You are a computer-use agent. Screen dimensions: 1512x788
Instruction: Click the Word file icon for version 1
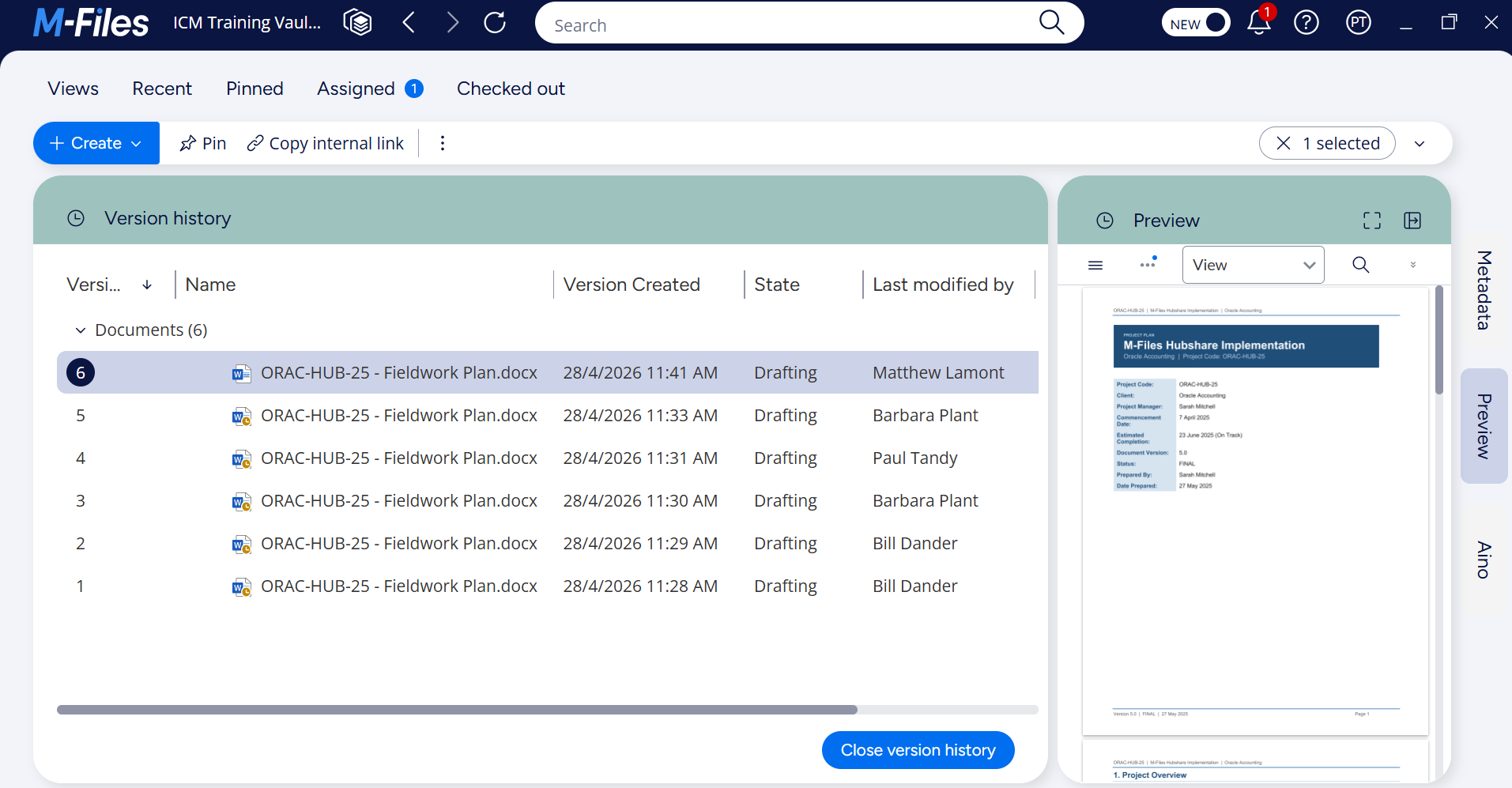pos(241,586)
